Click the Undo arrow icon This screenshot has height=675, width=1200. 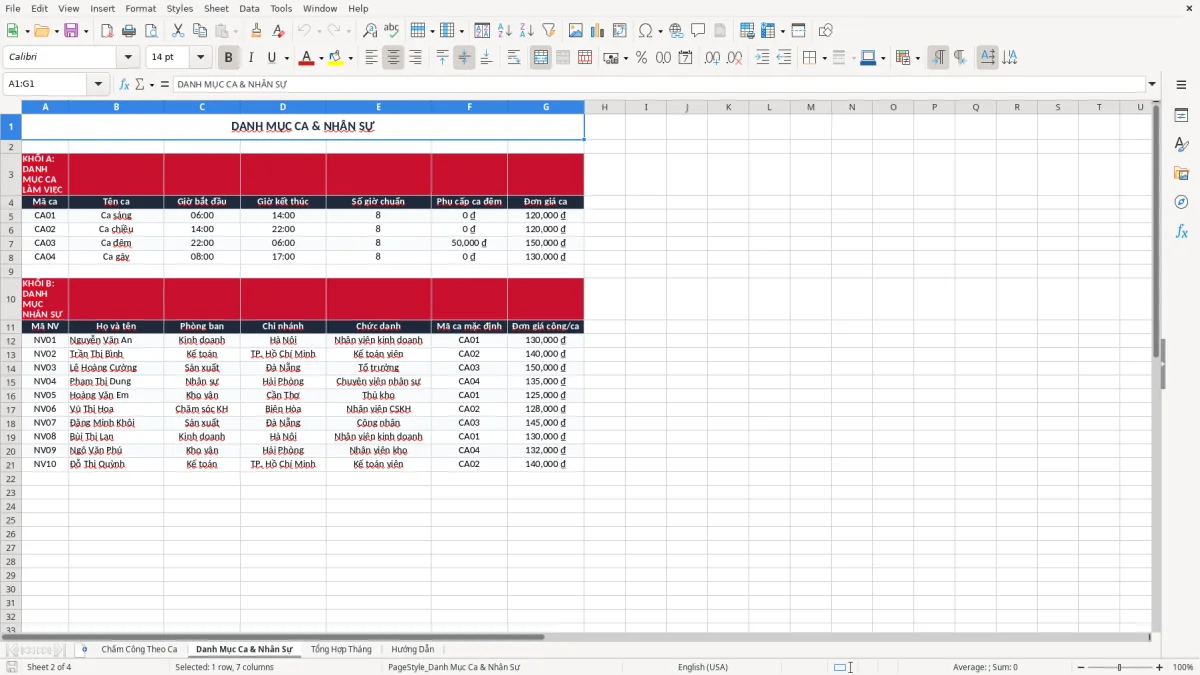click(304, 31)
